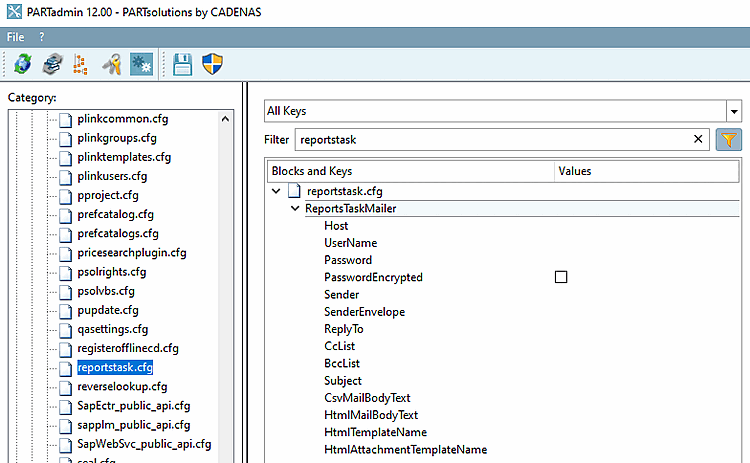Click the keys toolbar icon

tap(112, 65)
